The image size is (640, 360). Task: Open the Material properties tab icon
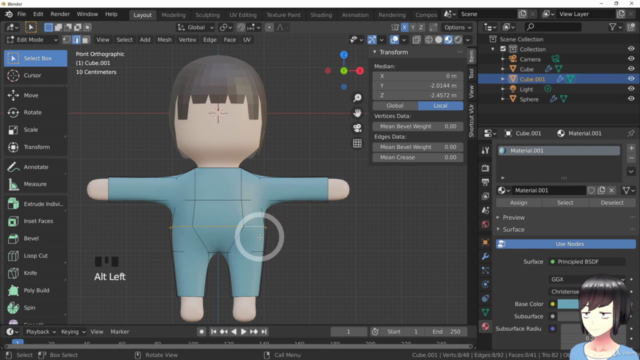[485, 326]
